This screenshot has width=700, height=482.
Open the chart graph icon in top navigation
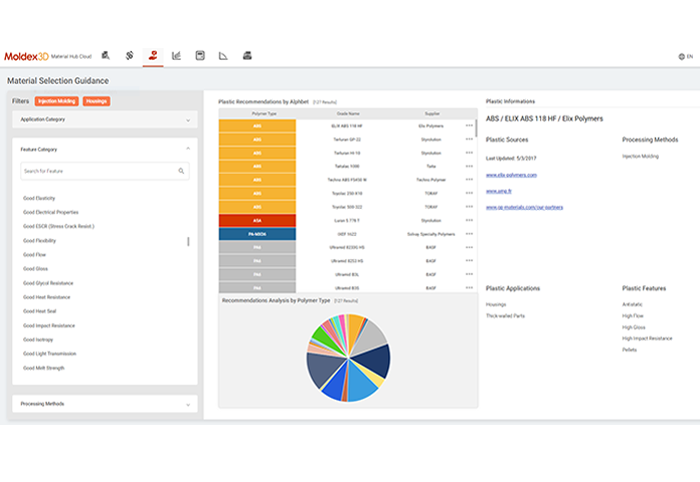pyautogui.click(x=176, y=55)
